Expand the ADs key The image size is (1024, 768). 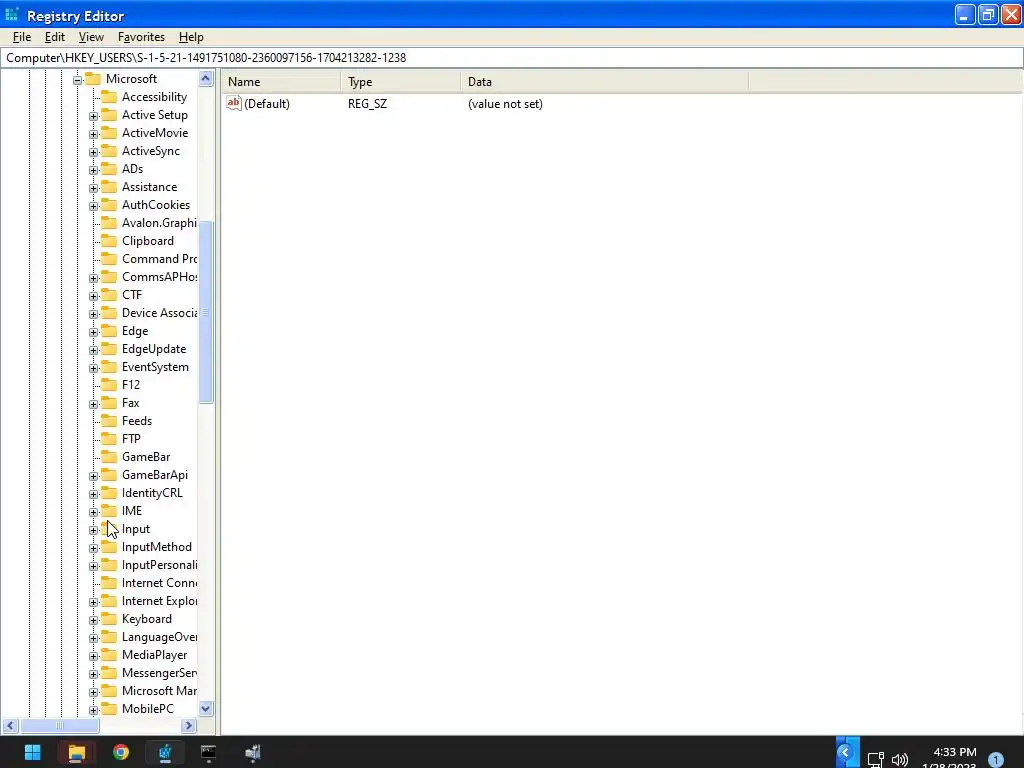[x=93, y=170]
